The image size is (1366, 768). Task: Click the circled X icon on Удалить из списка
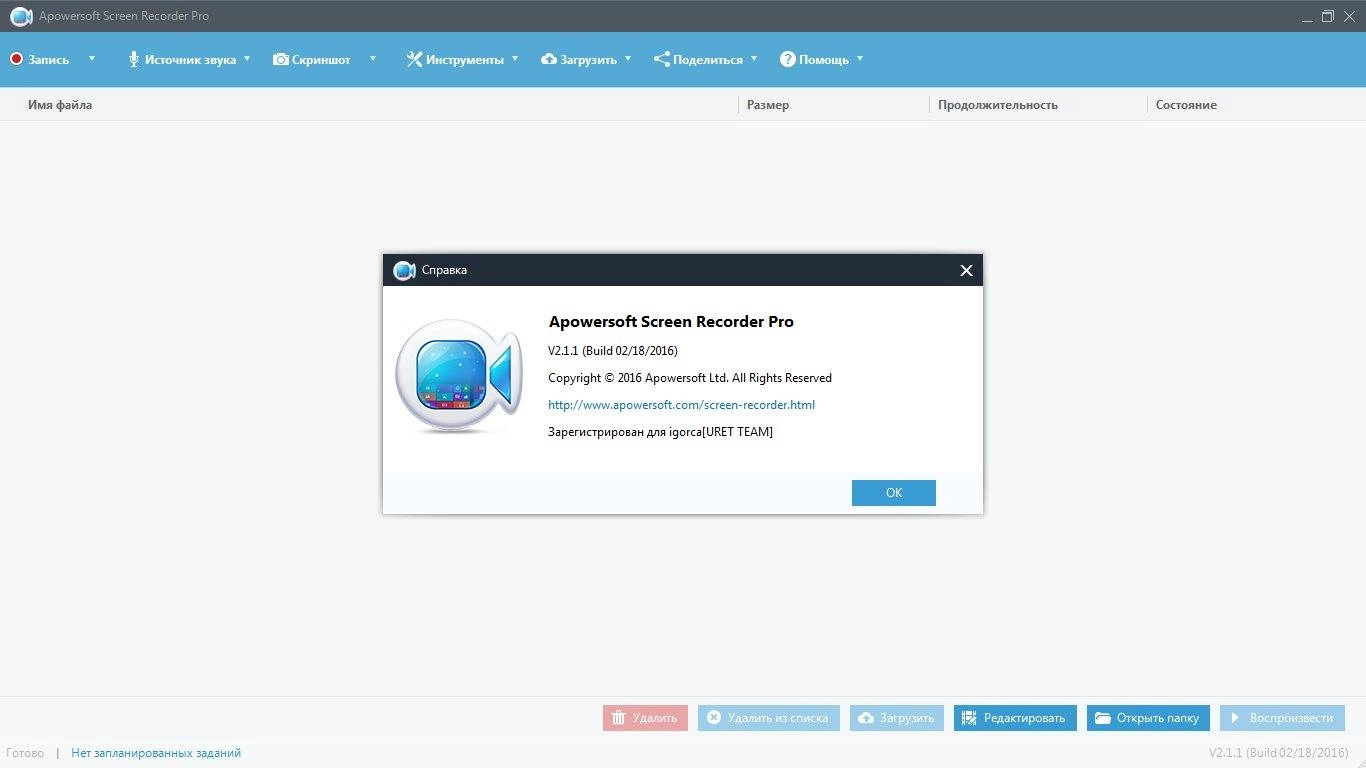[x=714, y=718]
